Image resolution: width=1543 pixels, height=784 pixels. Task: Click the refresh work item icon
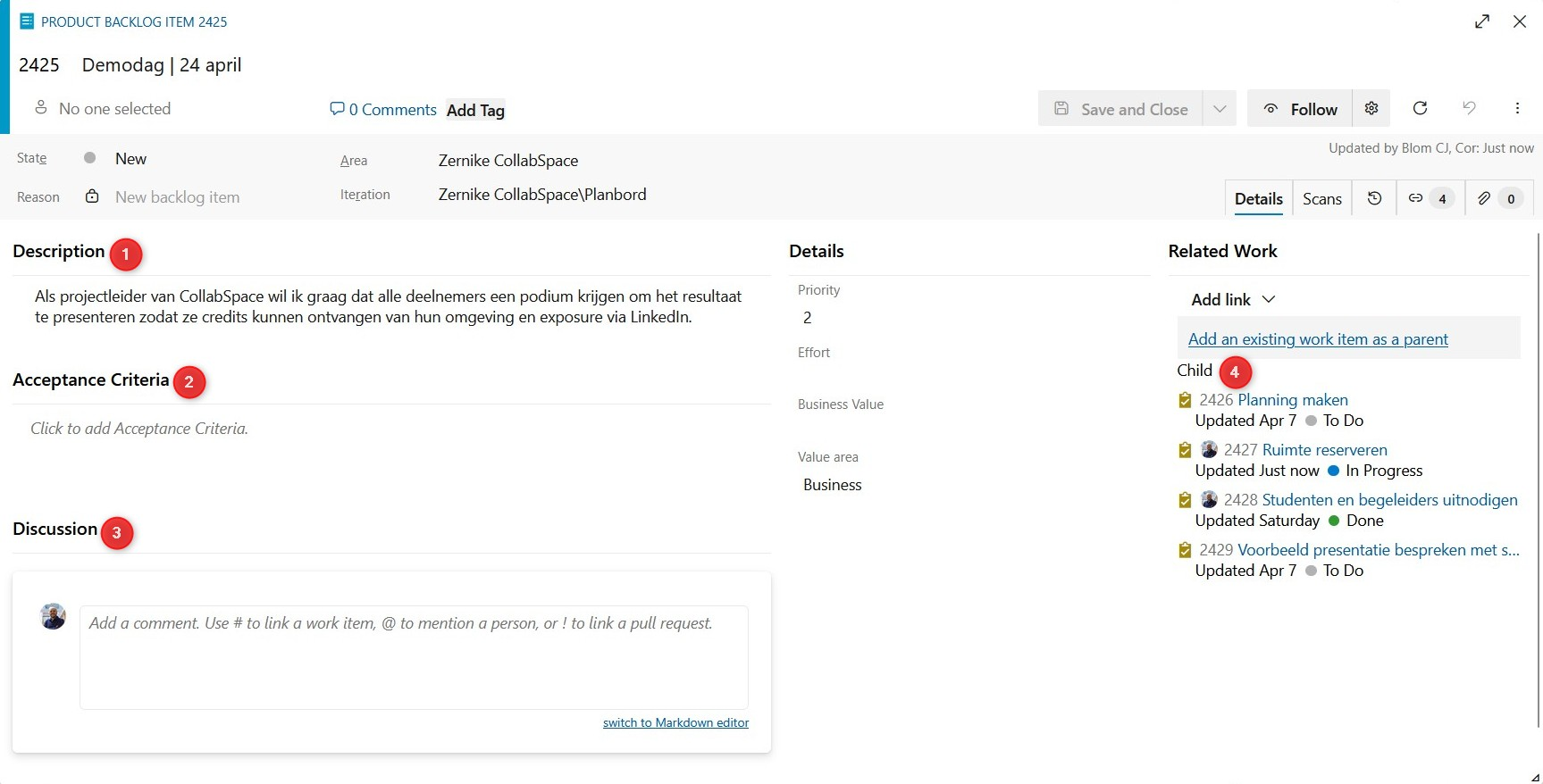click(x=1420, y=108)
